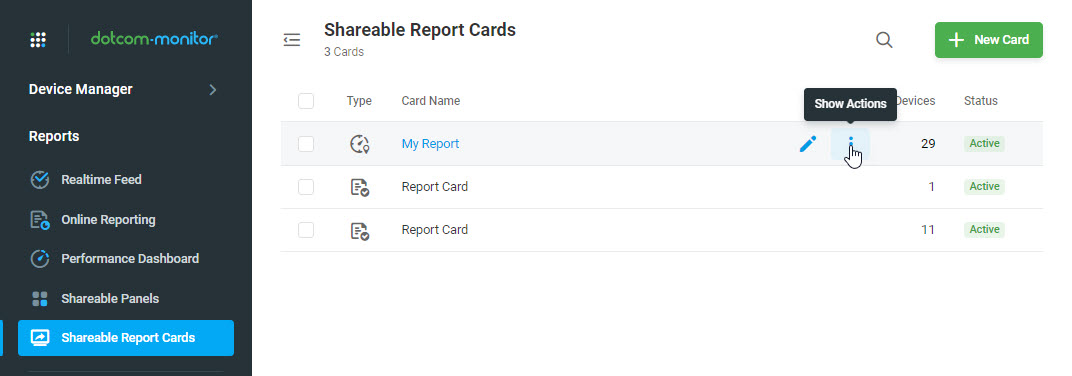
Task: Open the My Report link
Action: point(430,144)
